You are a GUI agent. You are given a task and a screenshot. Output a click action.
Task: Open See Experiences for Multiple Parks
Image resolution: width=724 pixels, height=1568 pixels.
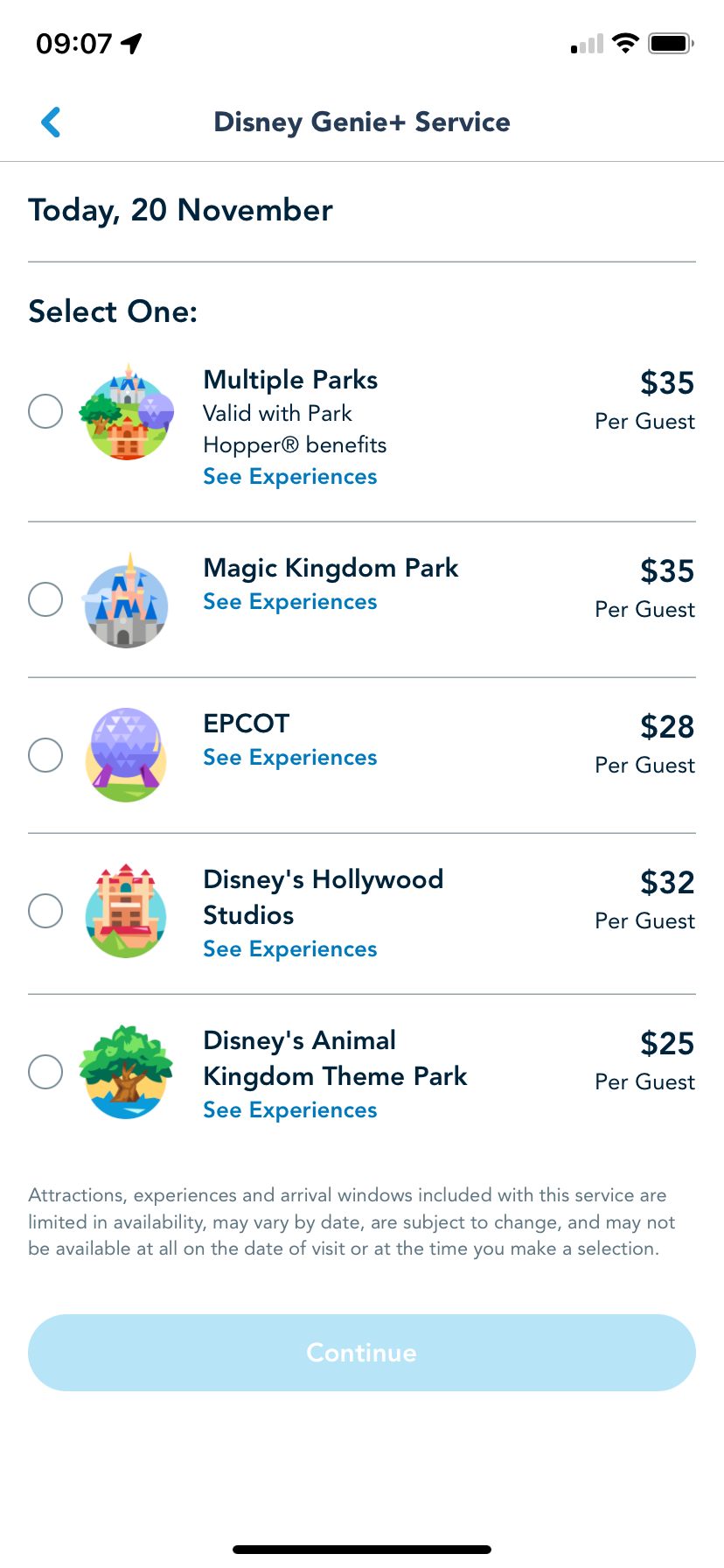tap(290, 477)
